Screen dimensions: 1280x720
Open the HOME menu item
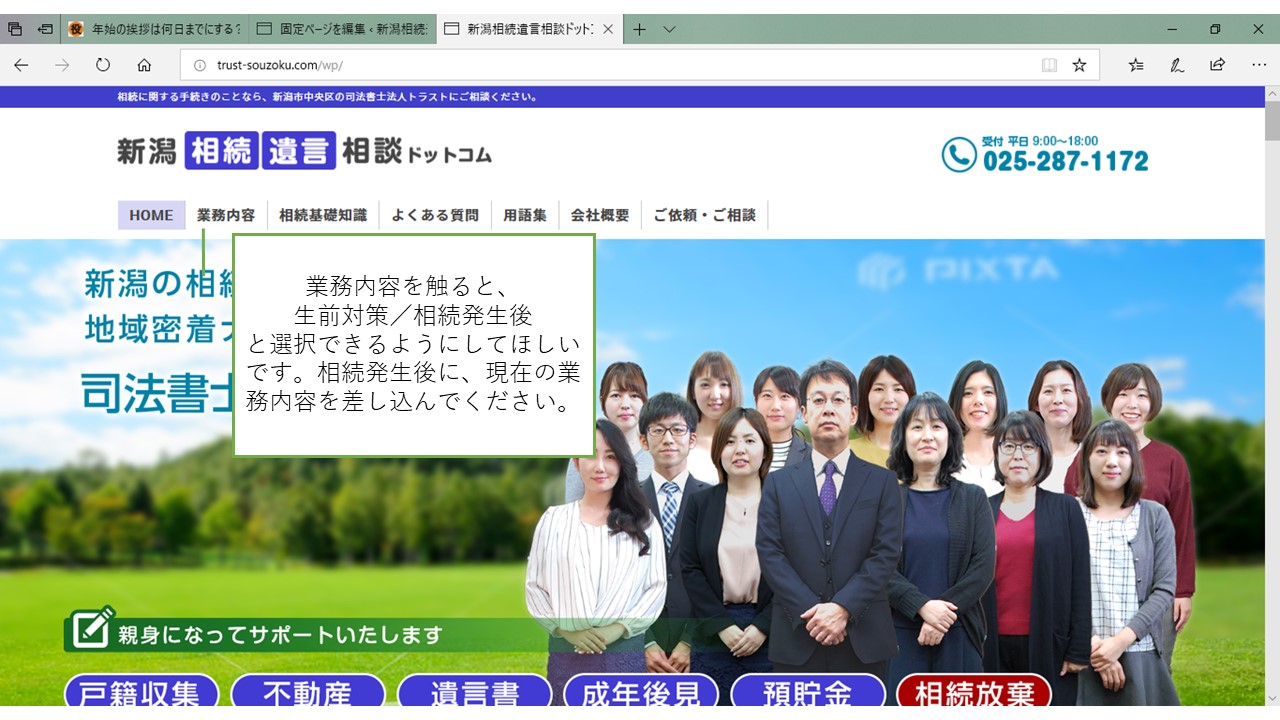(151, 215)
